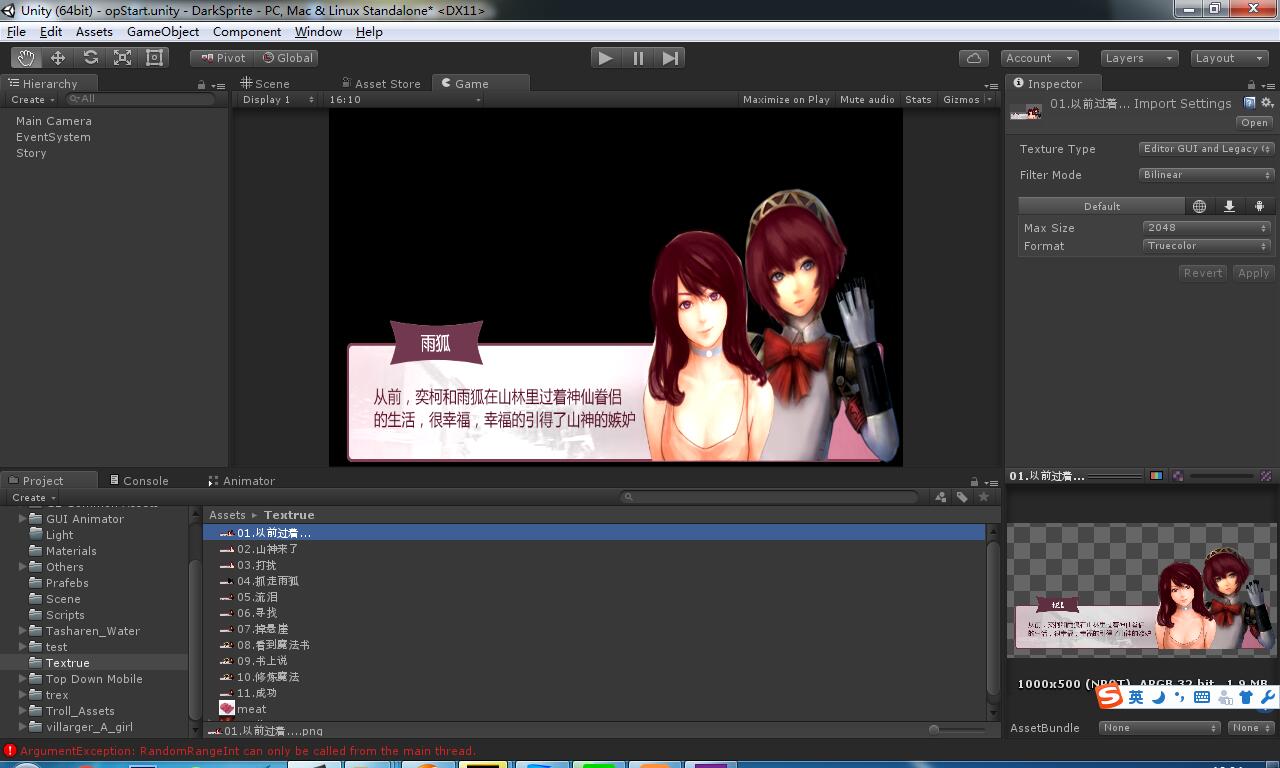This screenshot has height=768, width=1280.
Task: Select the Standalone platform download arrow tab
Action: [1229, 206]
